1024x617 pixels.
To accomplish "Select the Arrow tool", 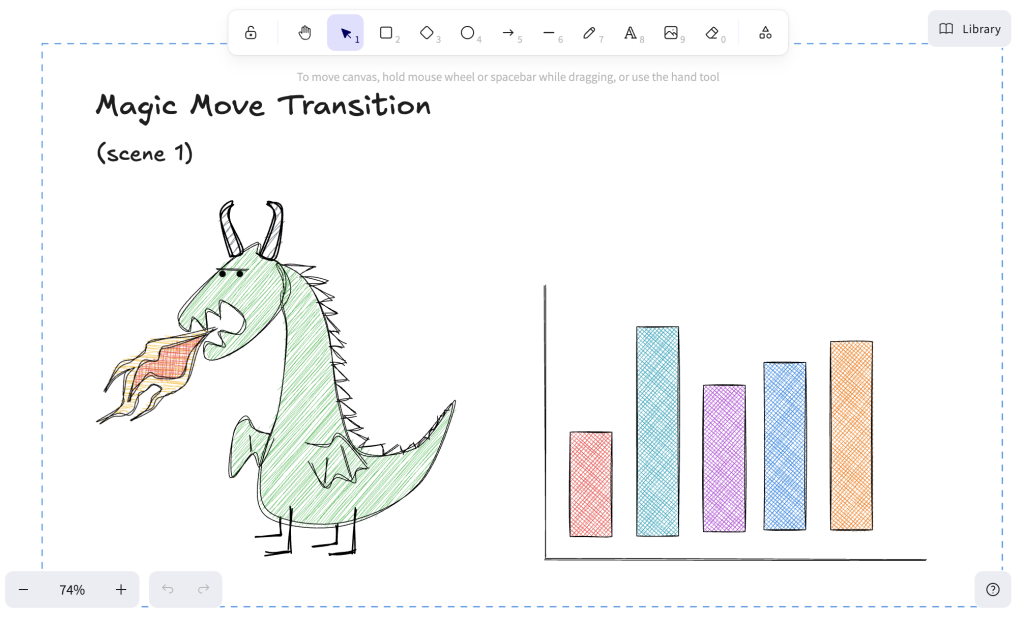I will (510, 32).
